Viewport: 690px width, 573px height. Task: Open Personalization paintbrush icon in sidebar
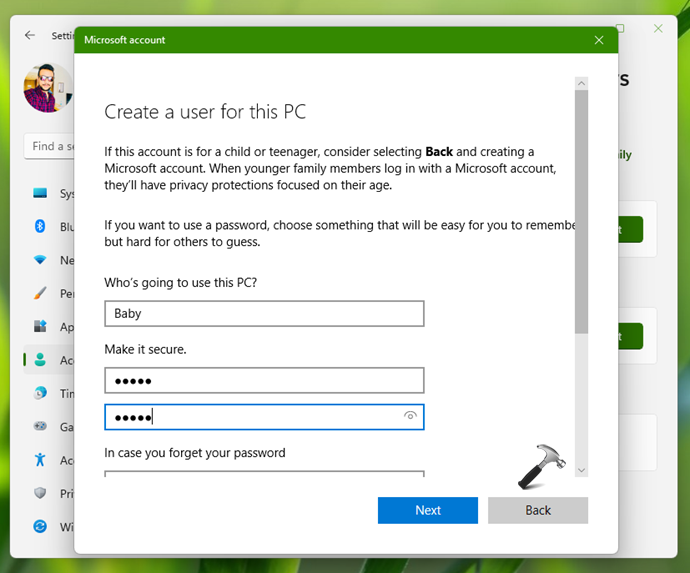40,293
